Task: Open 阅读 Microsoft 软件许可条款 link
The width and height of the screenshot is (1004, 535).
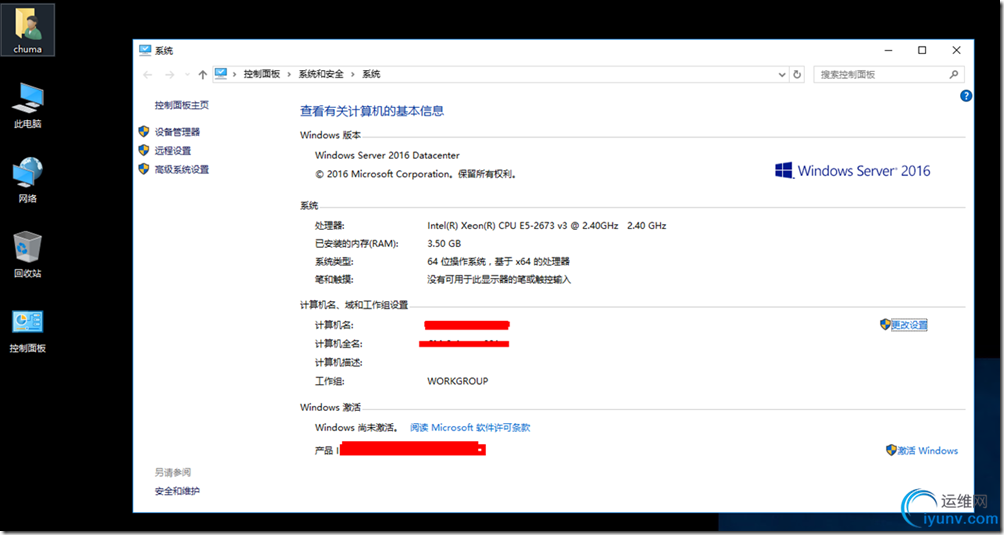Action: point(470,427)
